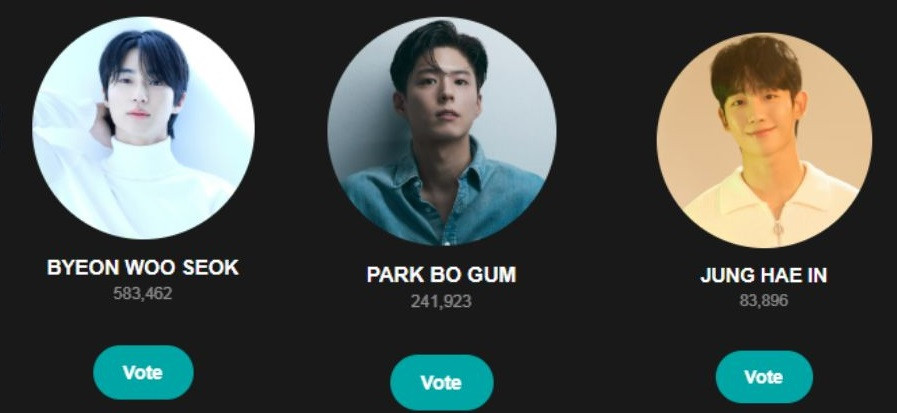Cast vote for candidate with 241,923 votes
Image resolution: width=897 pixels, height=413 pixels.
tap(441, 382)
